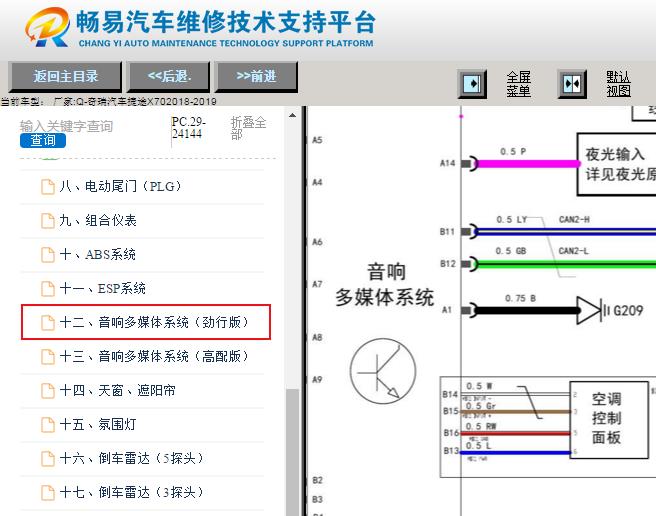This screenshot has width=656, height=516.
Task: Click document icon beside 十六、倒车雷达
Action: [48, 458]
